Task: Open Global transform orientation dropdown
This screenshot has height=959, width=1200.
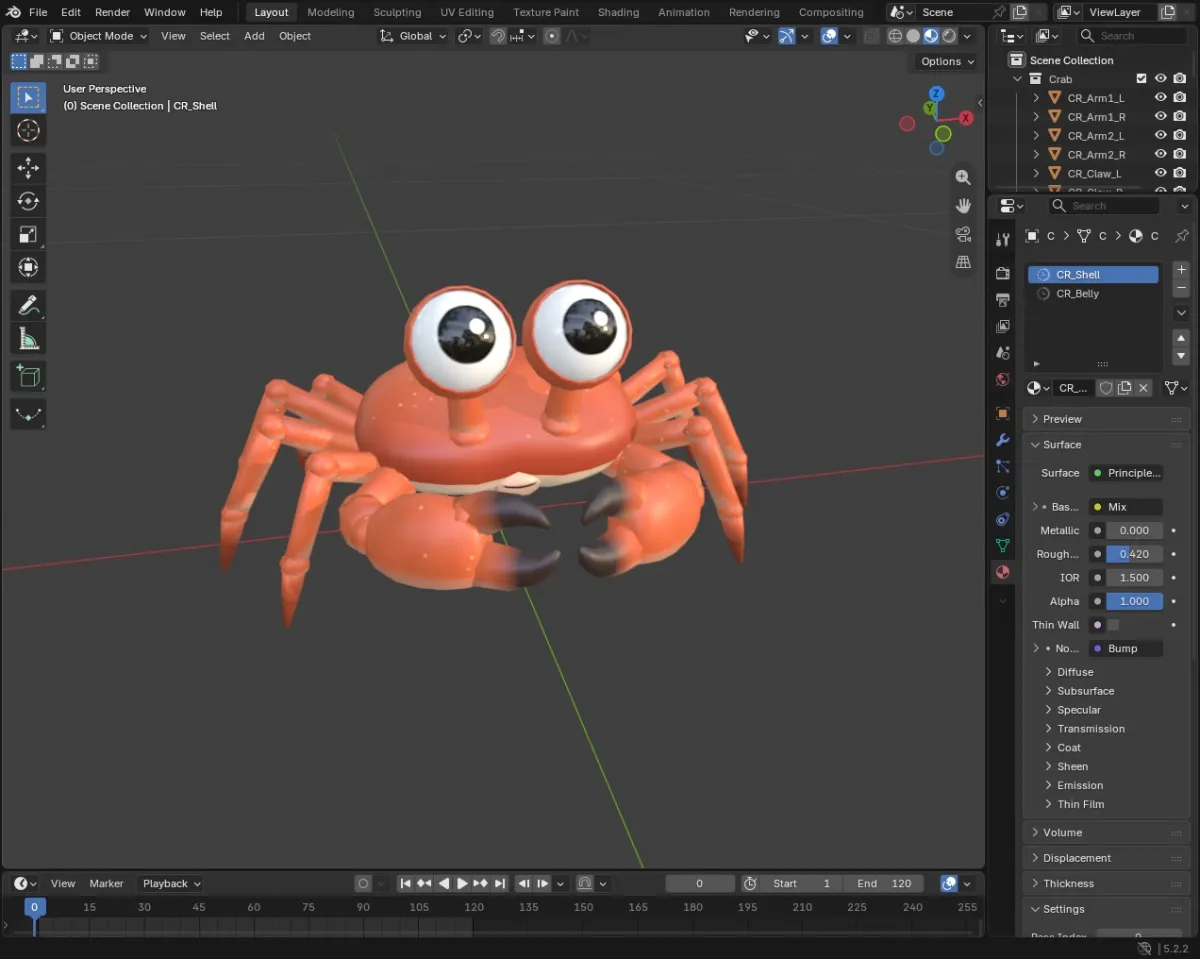Action: [414, 36]
